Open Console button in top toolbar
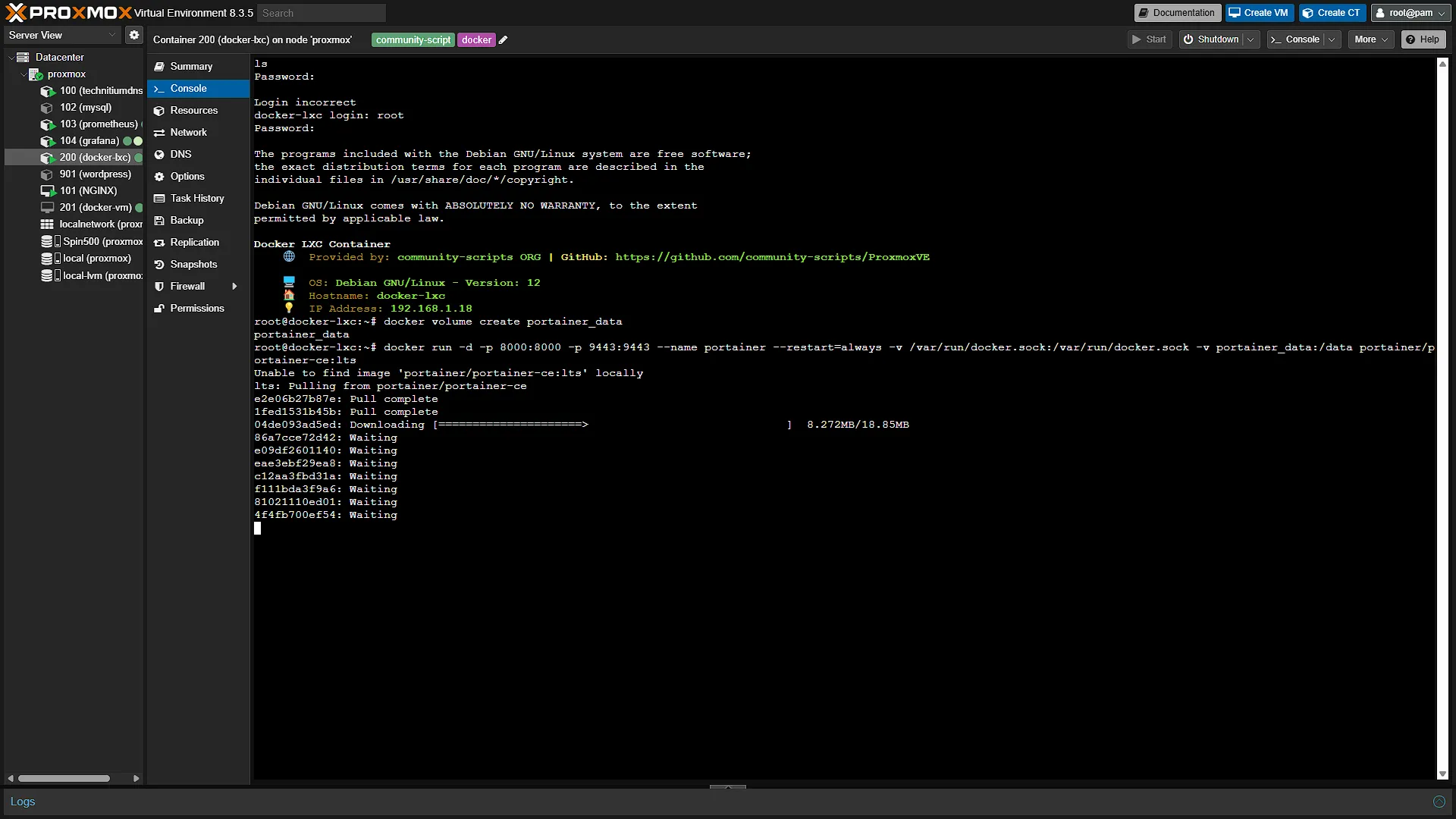Screen dimensions: 1456x819 coord(1296,39)
